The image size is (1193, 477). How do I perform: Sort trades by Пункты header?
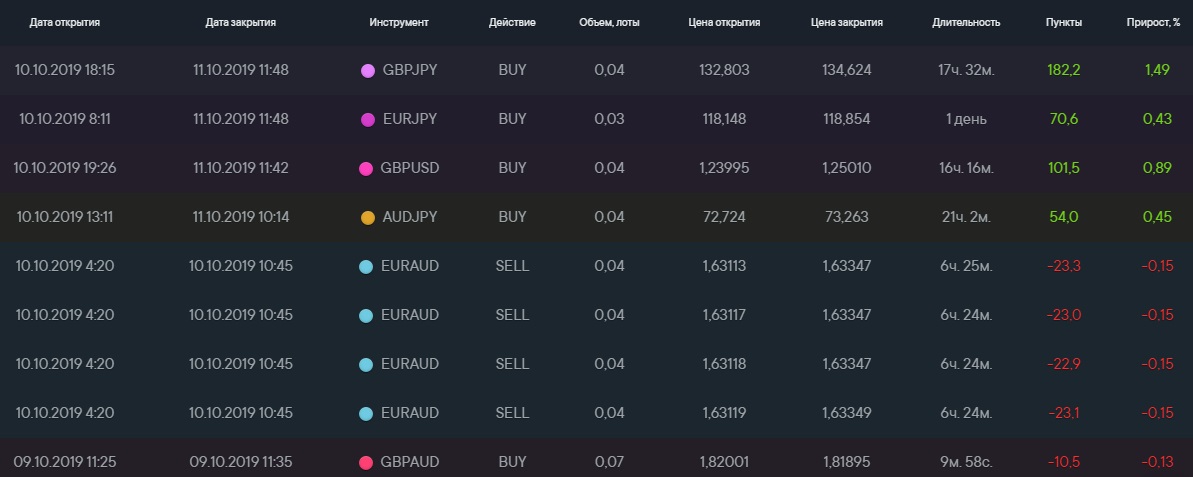(1062, 22)
